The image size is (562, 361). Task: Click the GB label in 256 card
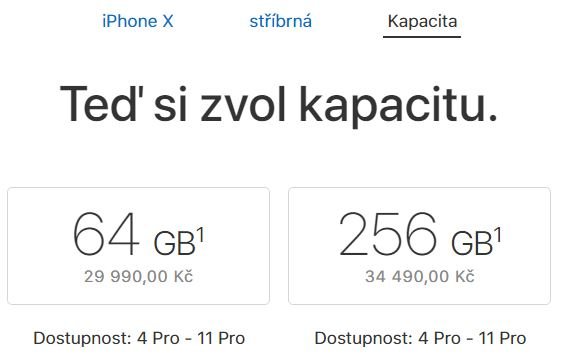(x=472, y=244)
